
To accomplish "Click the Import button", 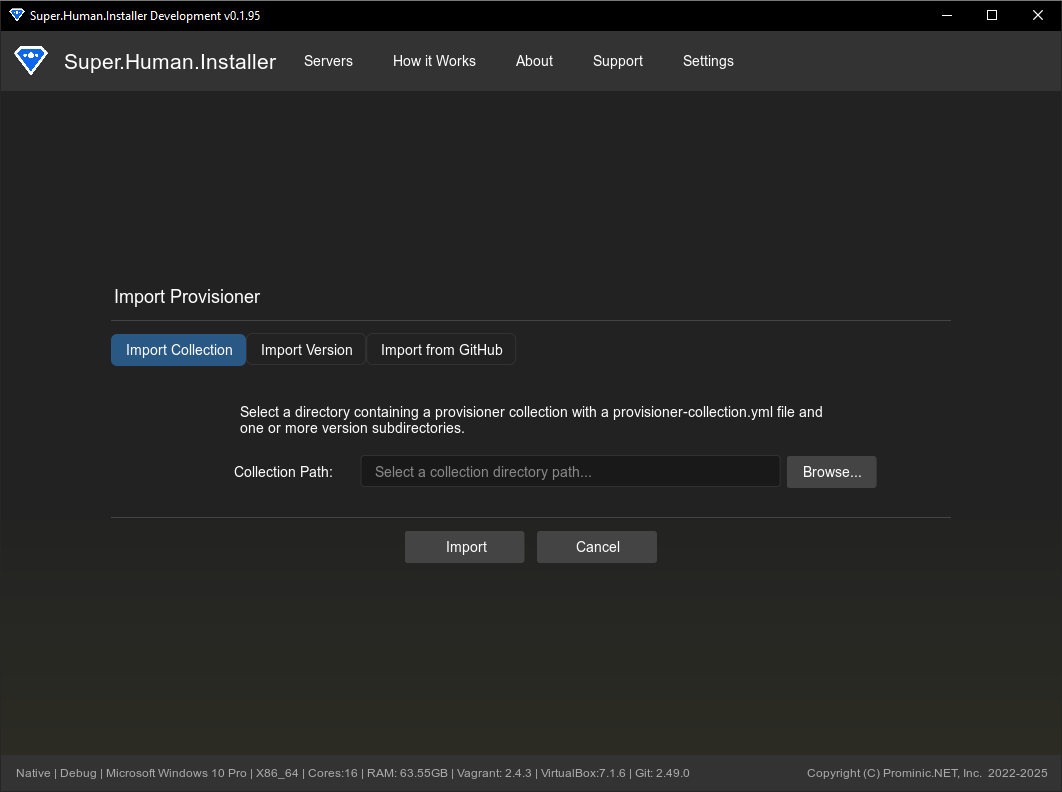I will (464, 547).
